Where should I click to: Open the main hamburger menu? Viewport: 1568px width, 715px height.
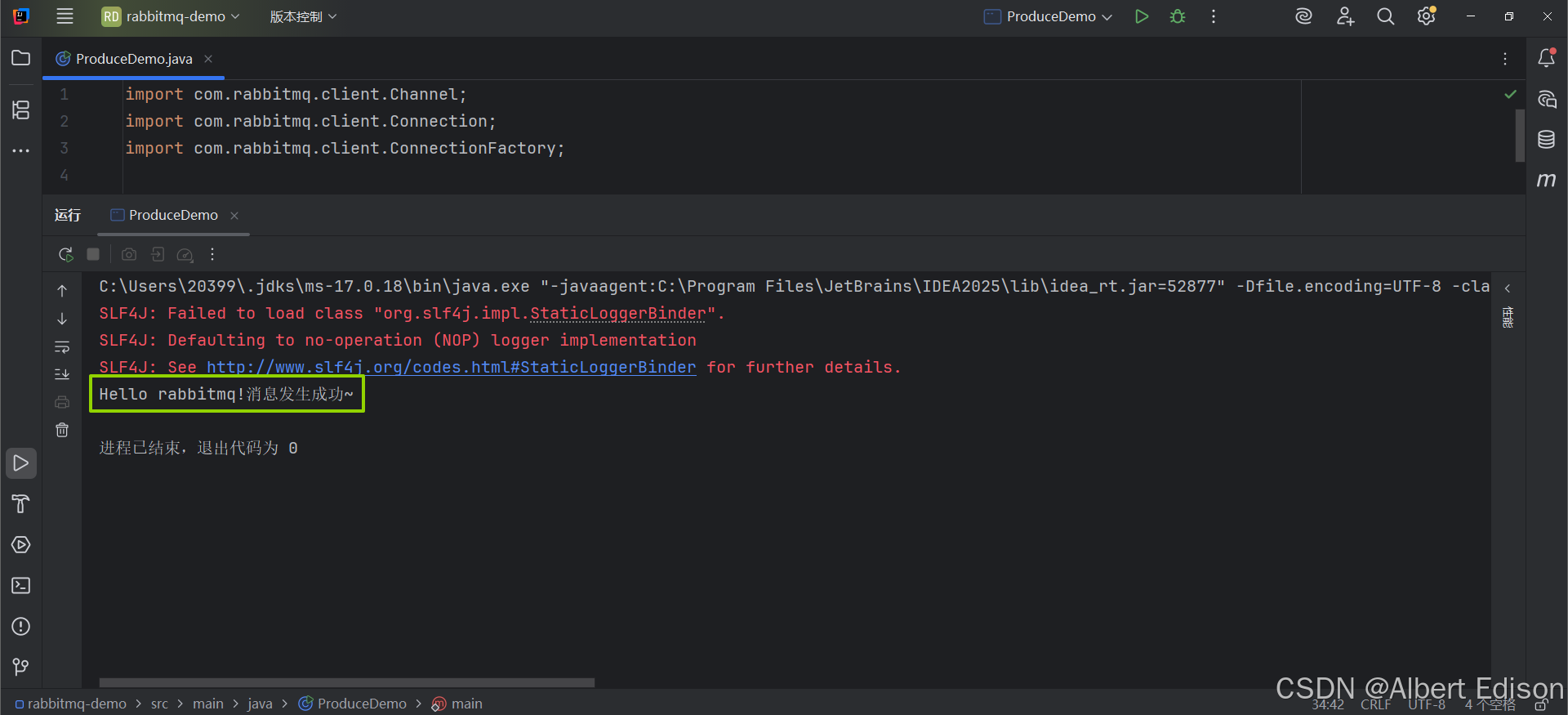coord(65,16)
